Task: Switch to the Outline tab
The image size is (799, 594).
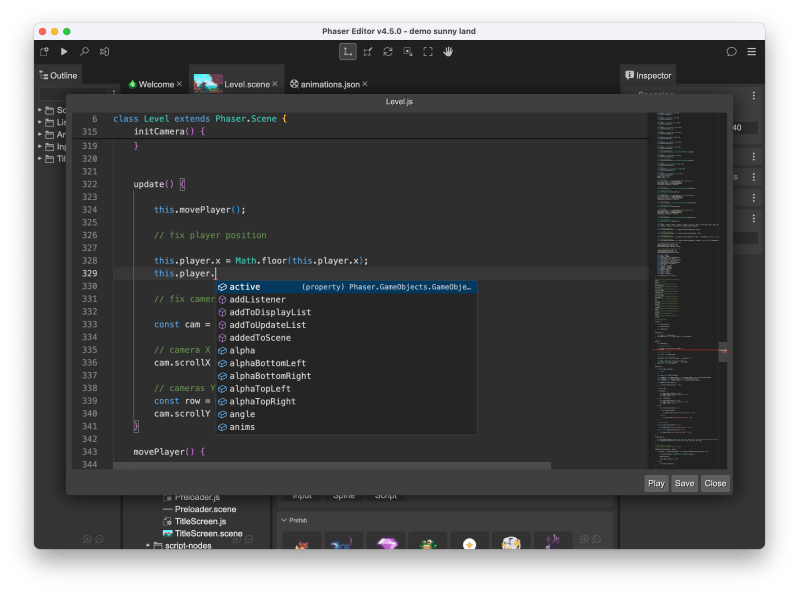Action: coord(58,75)
